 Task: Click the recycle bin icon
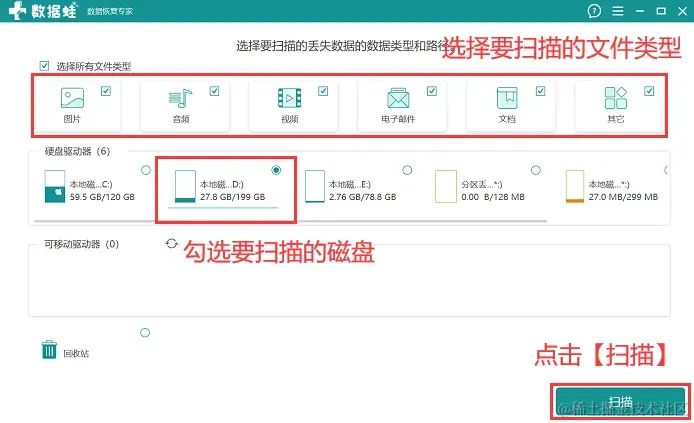click(x=49, y=350)
